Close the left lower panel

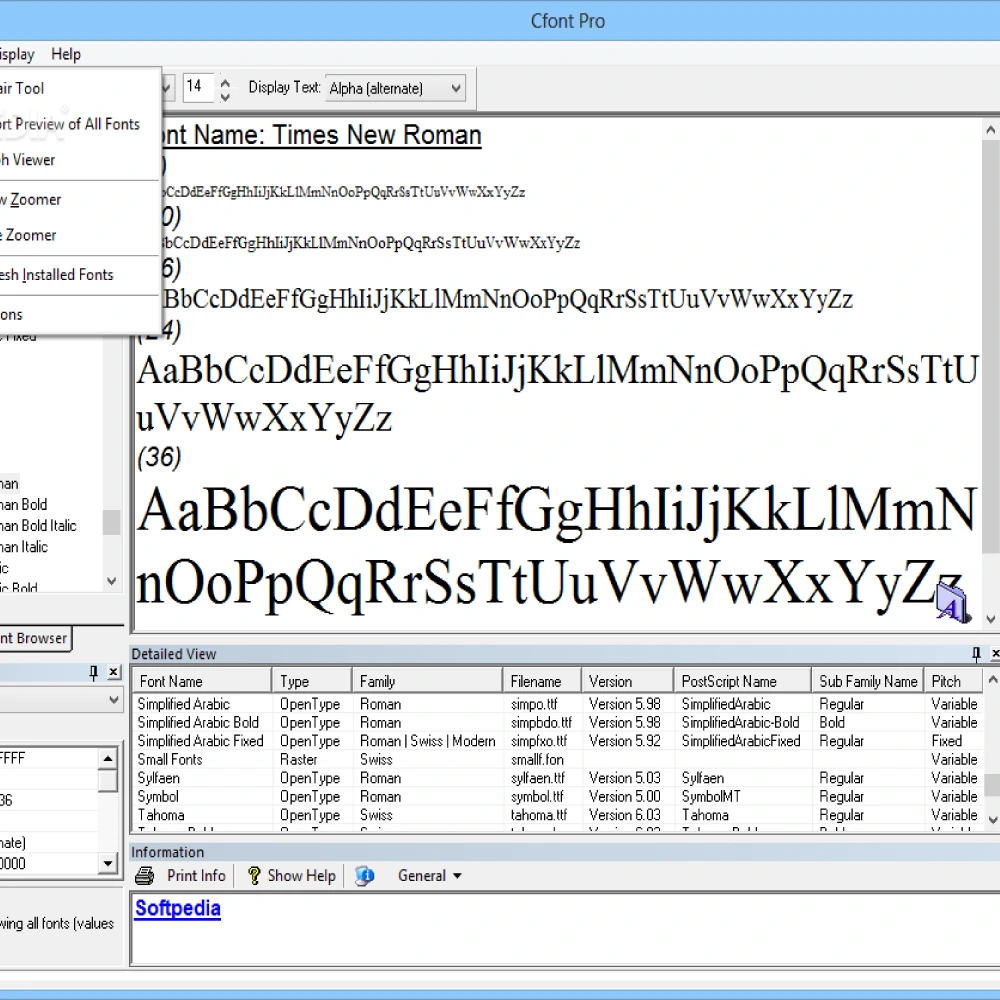click(x=114, y=672)
